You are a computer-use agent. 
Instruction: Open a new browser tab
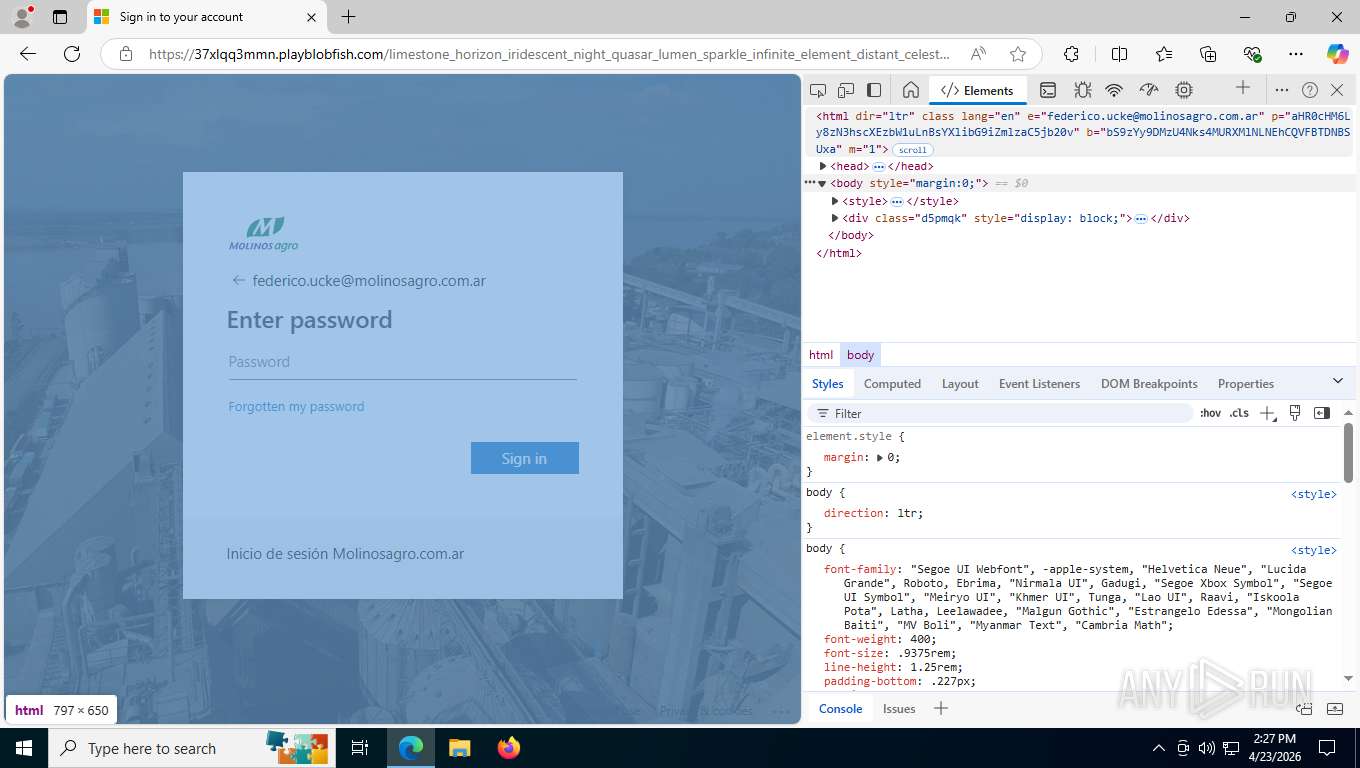(348, 17)
